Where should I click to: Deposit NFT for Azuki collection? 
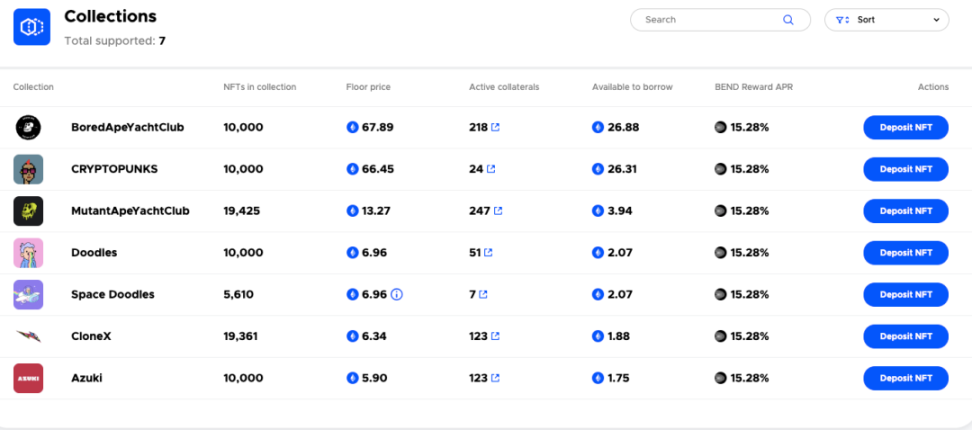[x=905, y=379]
